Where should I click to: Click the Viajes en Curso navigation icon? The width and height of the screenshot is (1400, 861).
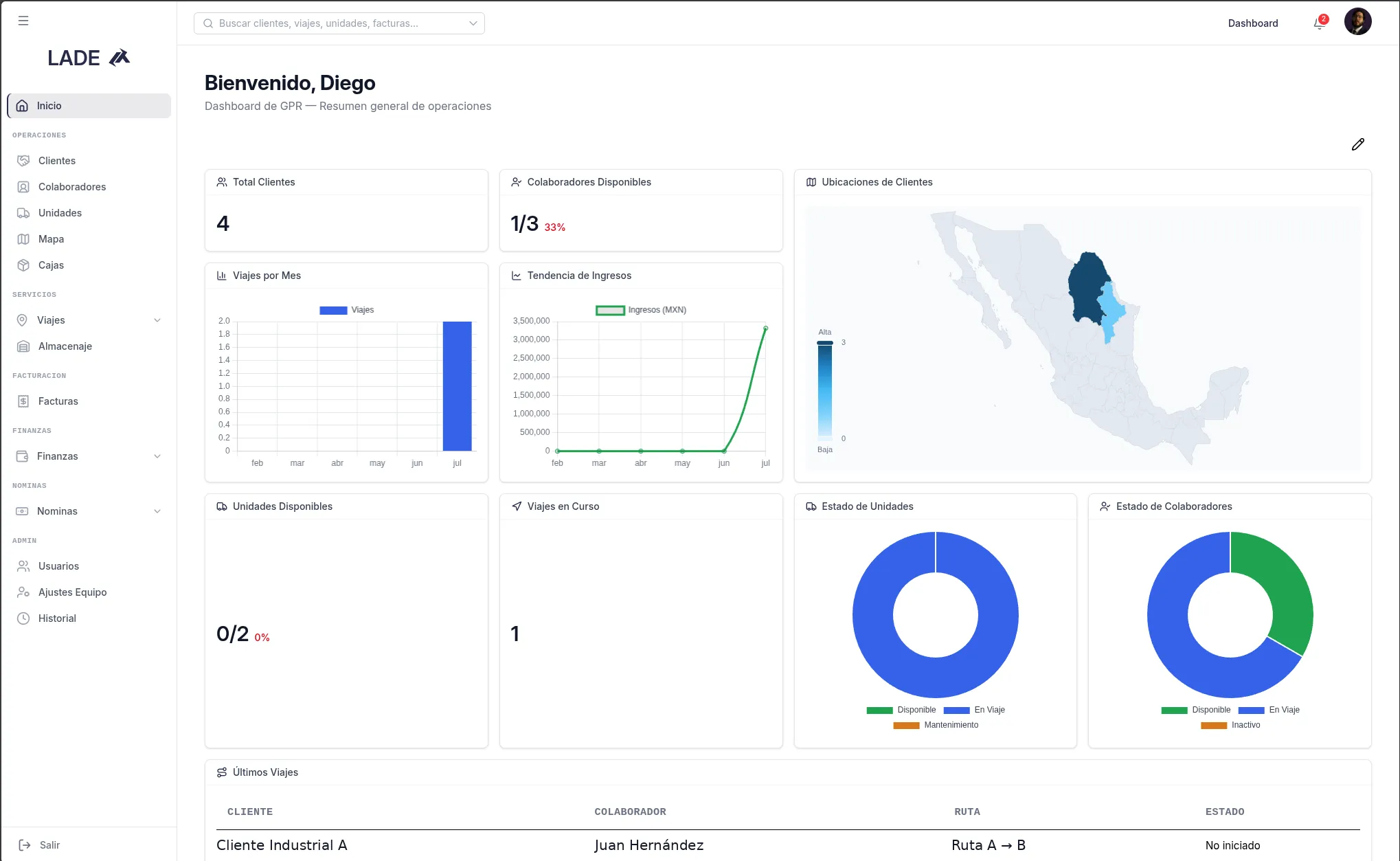(x=517, y=506)
